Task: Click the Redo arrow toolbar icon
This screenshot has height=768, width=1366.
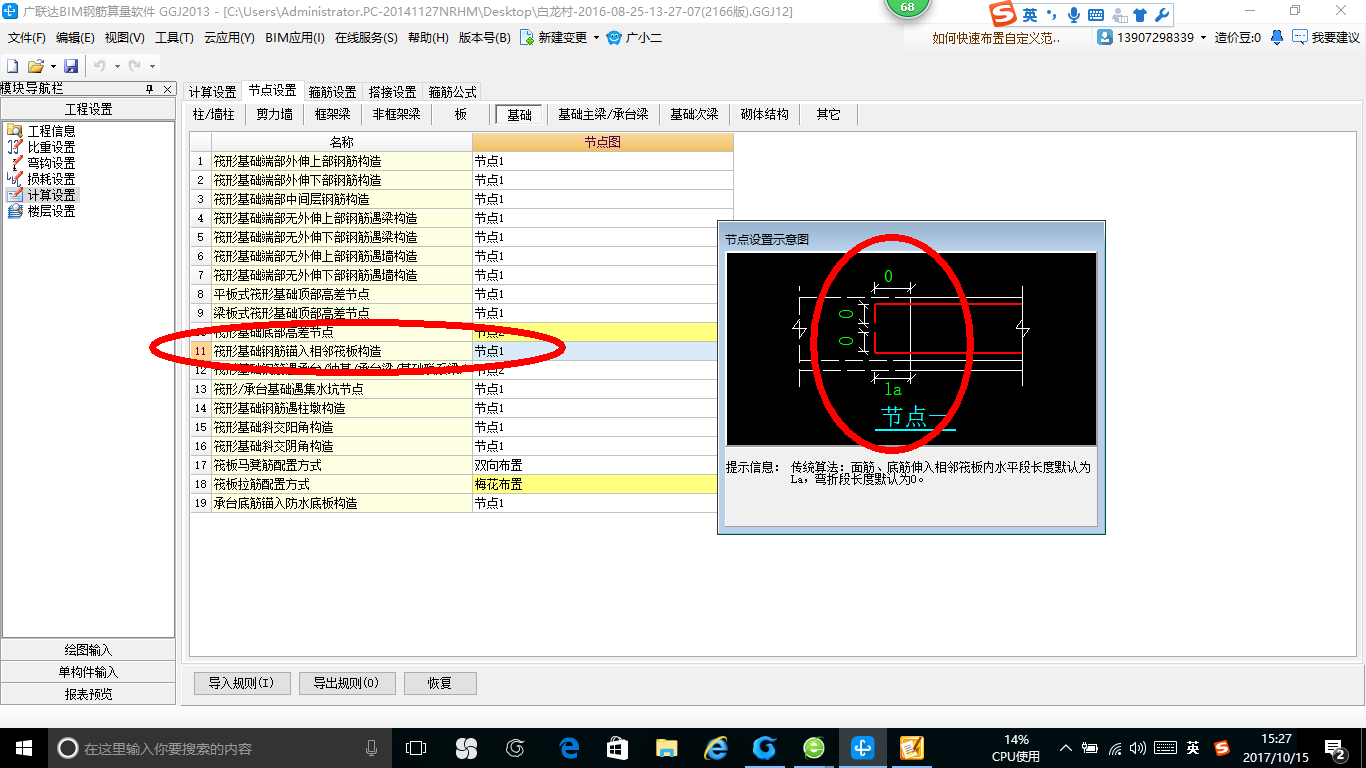Action: (x=134, y=66)
